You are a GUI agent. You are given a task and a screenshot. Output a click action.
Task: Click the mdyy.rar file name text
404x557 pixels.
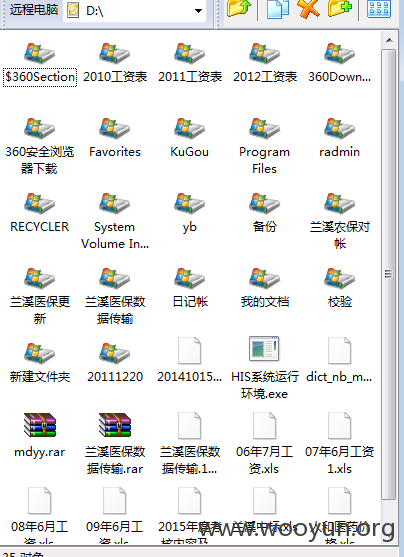(39, 452)
